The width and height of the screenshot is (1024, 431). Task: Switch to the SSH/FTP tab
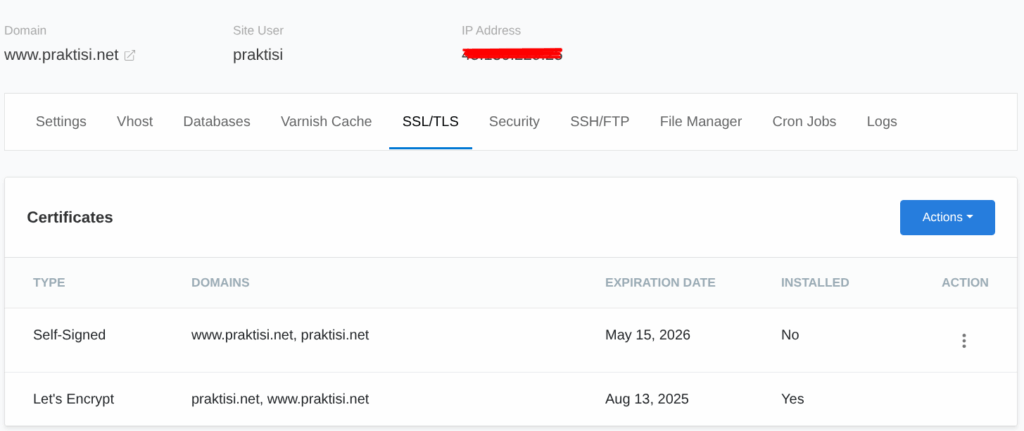[600, 121]
